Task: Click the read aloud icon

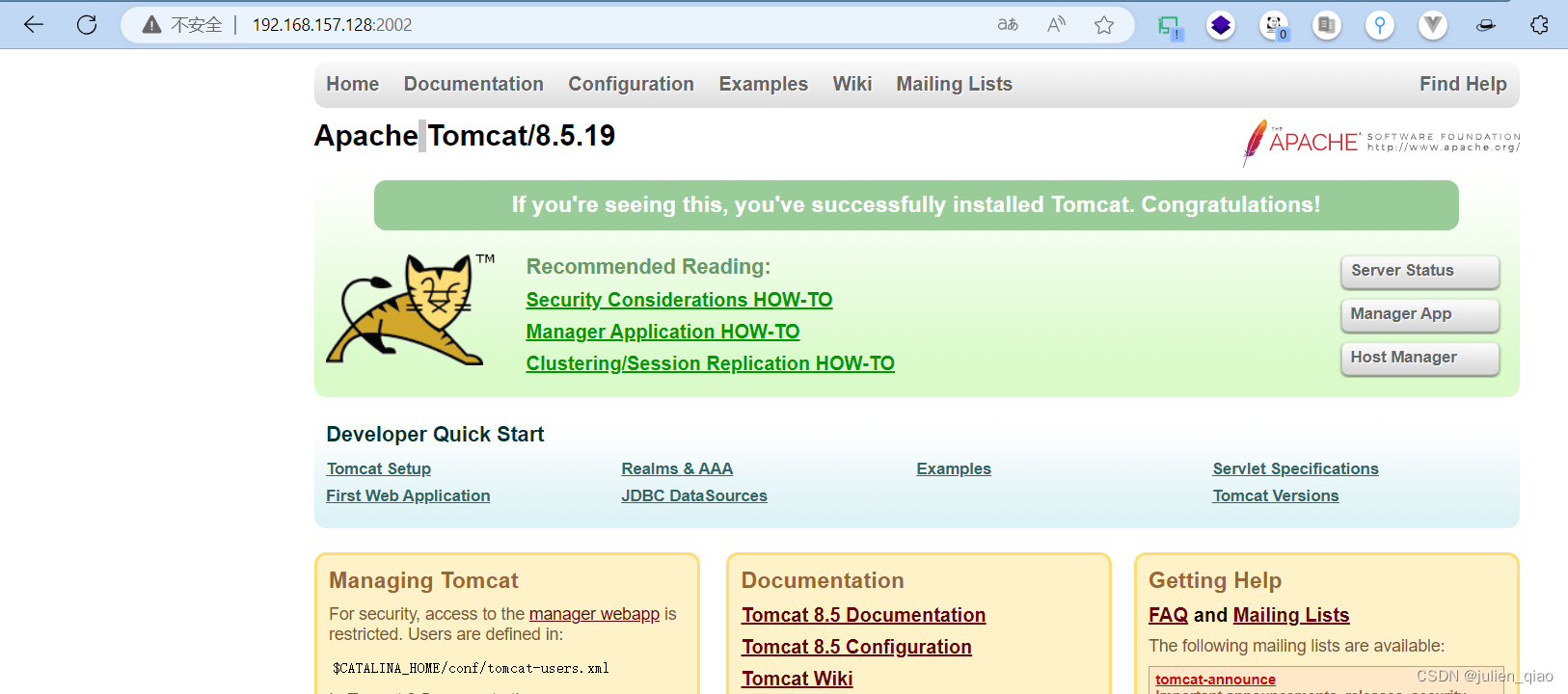Action: [x=1056, y=25]
